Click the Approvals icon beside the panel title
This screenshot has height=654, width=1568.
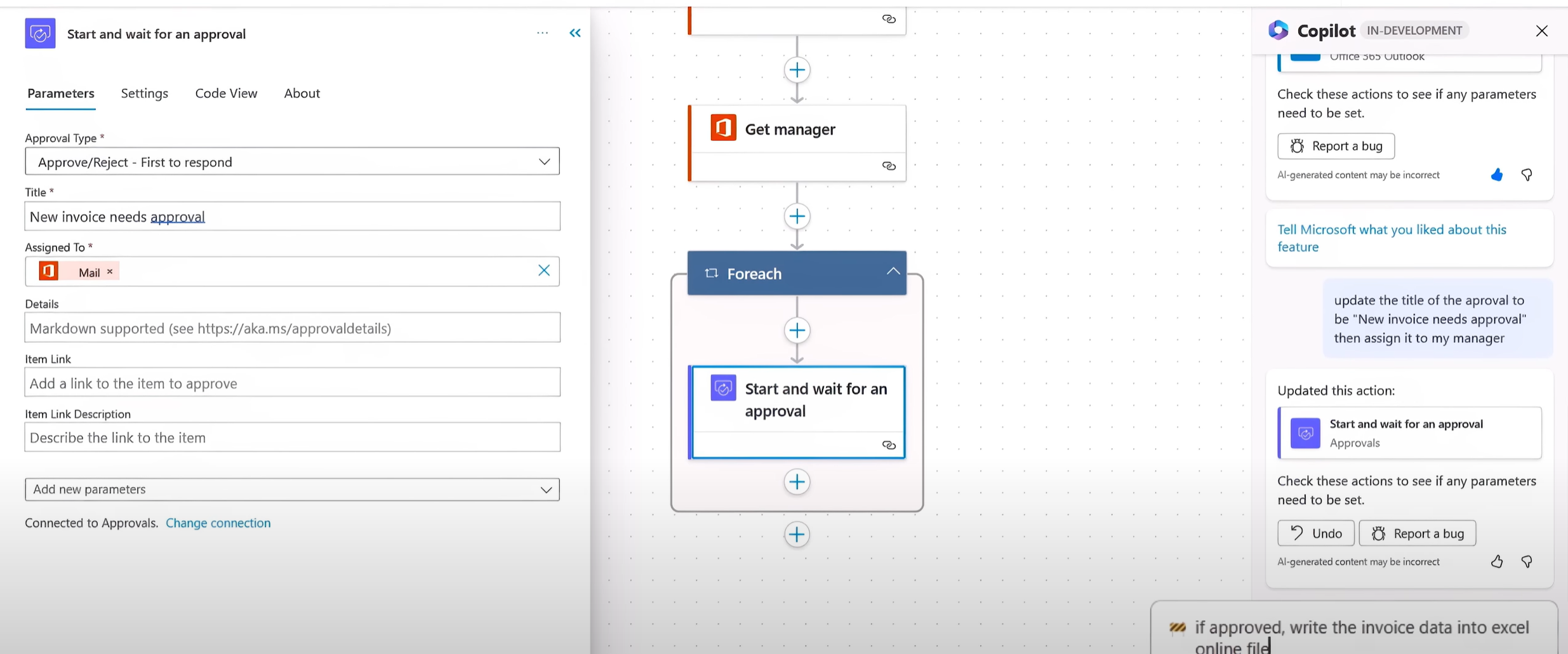[x=39, y=33]
